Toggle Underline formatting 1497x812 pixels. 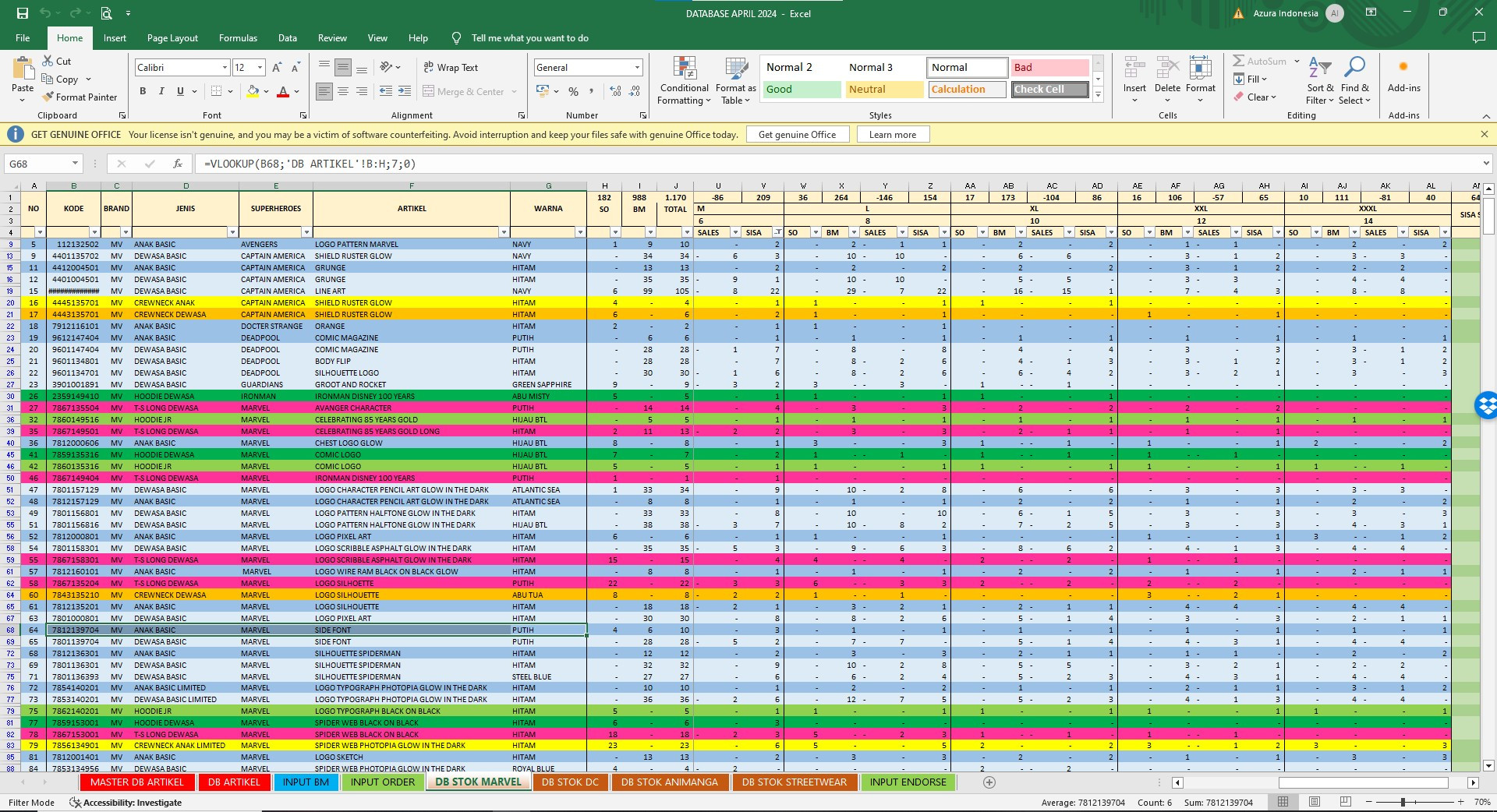pyautogui.click(x=180, y=91)
